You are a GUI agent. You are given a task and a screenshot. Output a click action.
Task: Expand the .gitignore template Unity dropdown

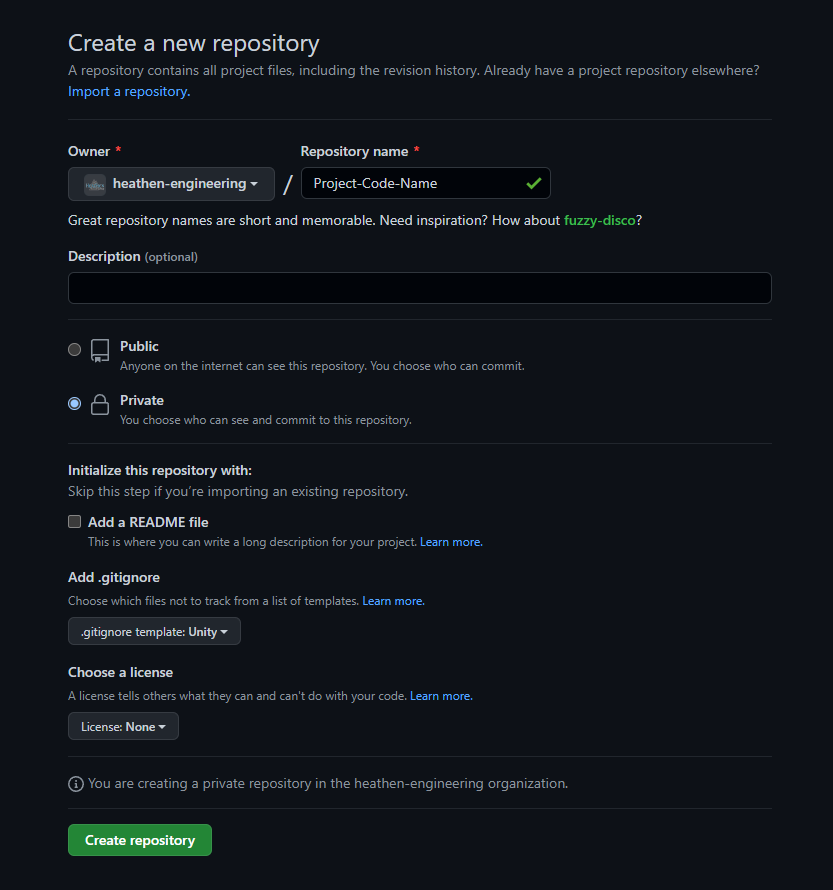tap(154, 631)
